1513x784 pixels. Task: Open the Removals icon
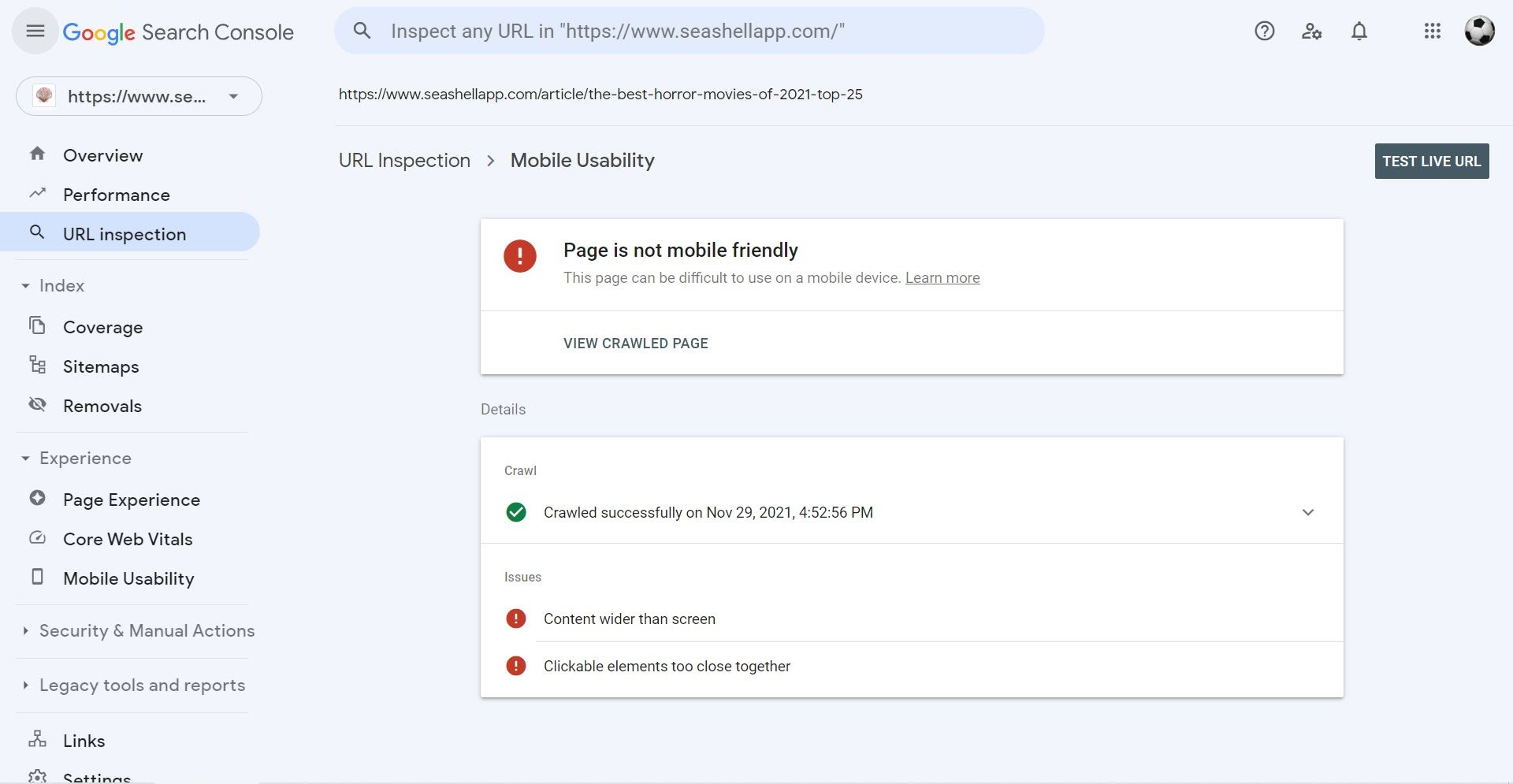[x=37, y=404]
